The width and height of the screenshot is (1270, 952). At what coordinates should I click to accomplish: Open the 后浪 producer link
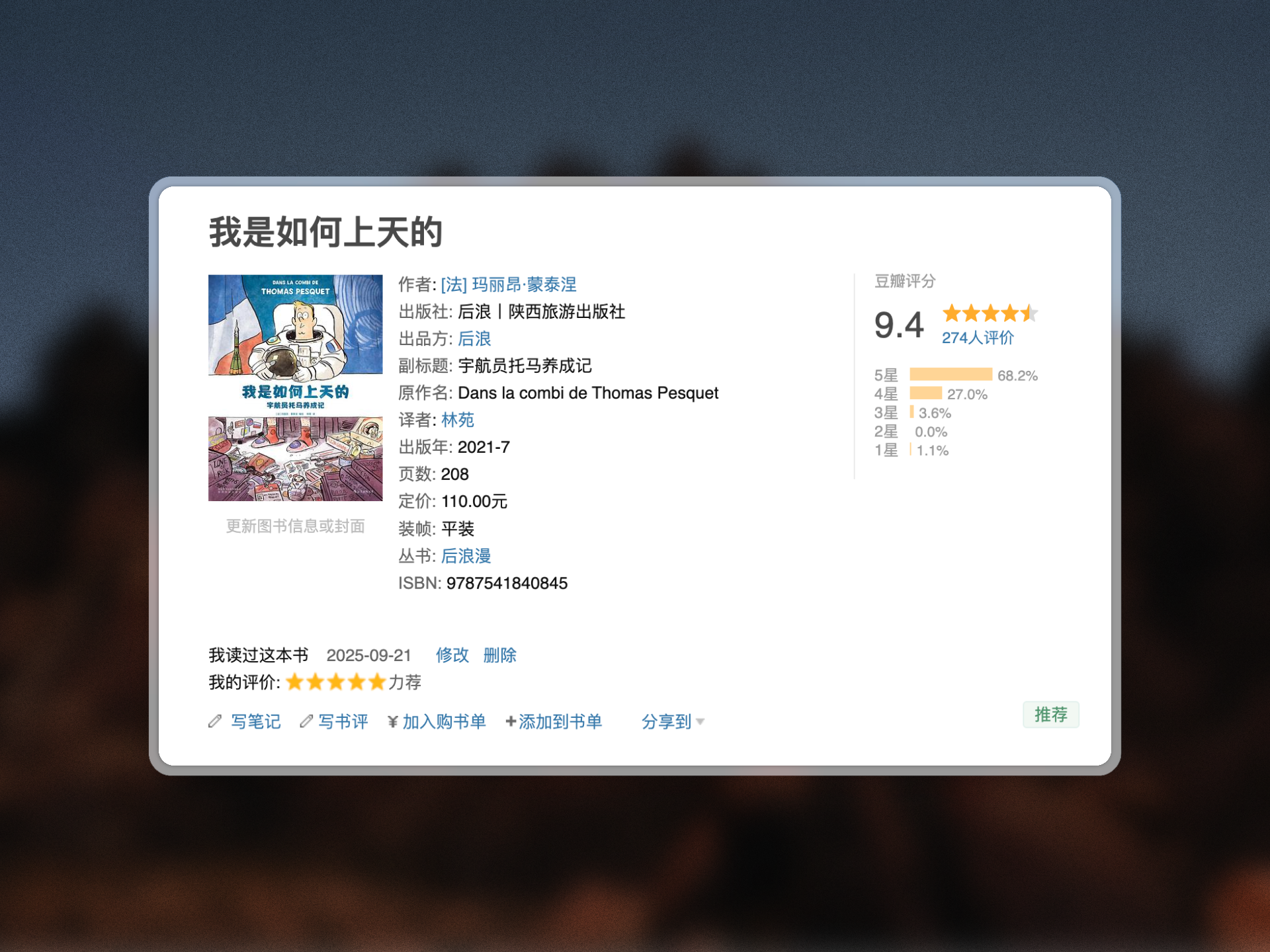[474, 338]
